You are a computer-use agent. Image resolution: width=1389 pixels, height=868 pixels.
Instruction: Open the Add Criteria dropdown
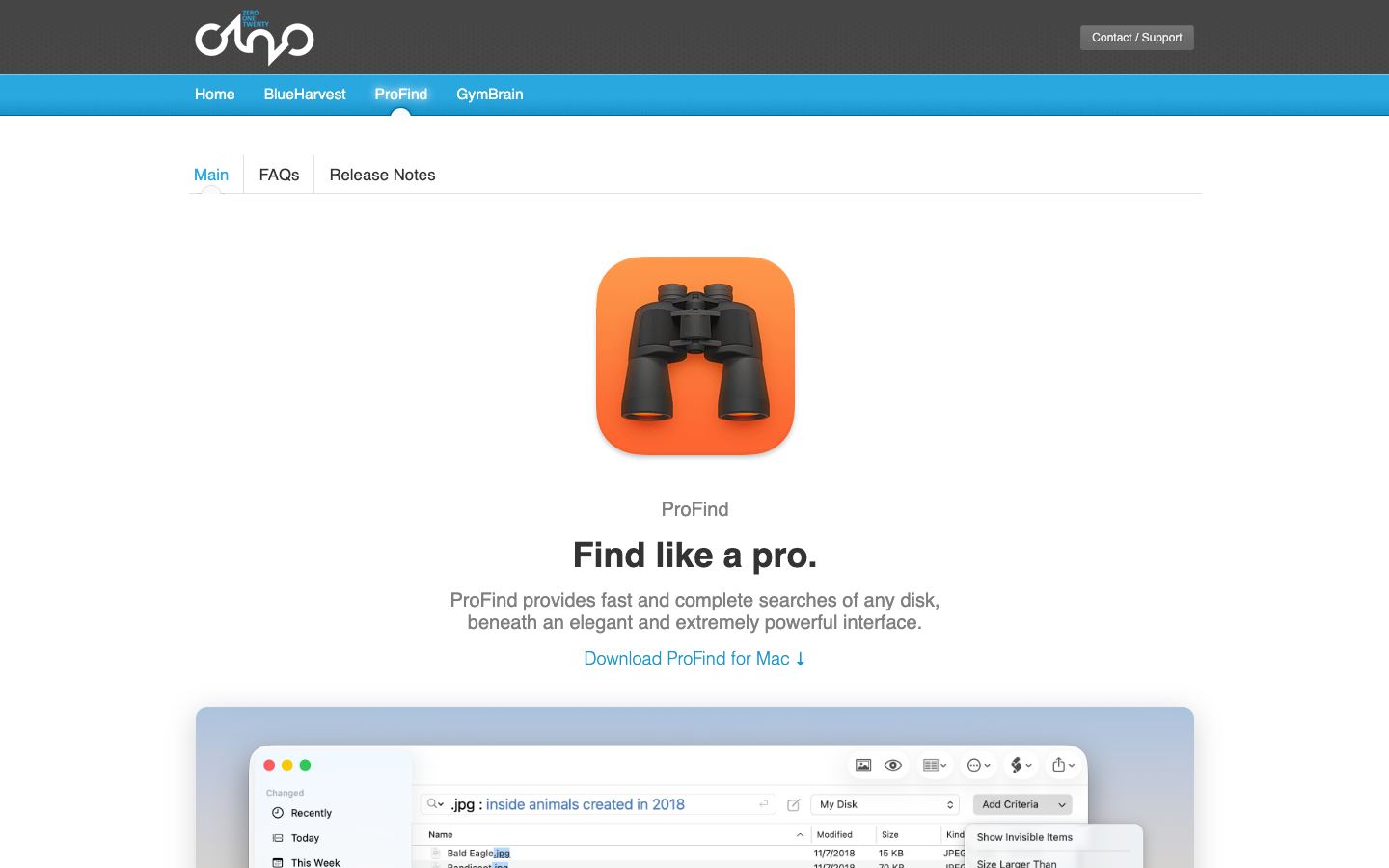(x=1022, y=804)
